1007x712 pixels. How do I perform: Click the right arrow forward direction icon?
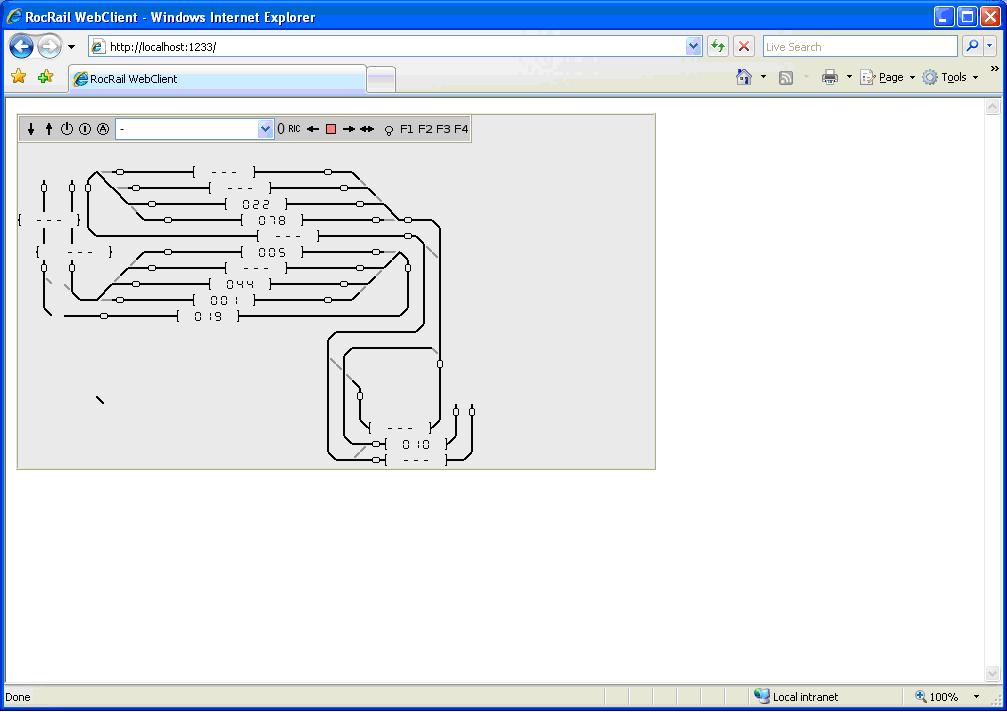pyautogui.click(x=349, y=129)
